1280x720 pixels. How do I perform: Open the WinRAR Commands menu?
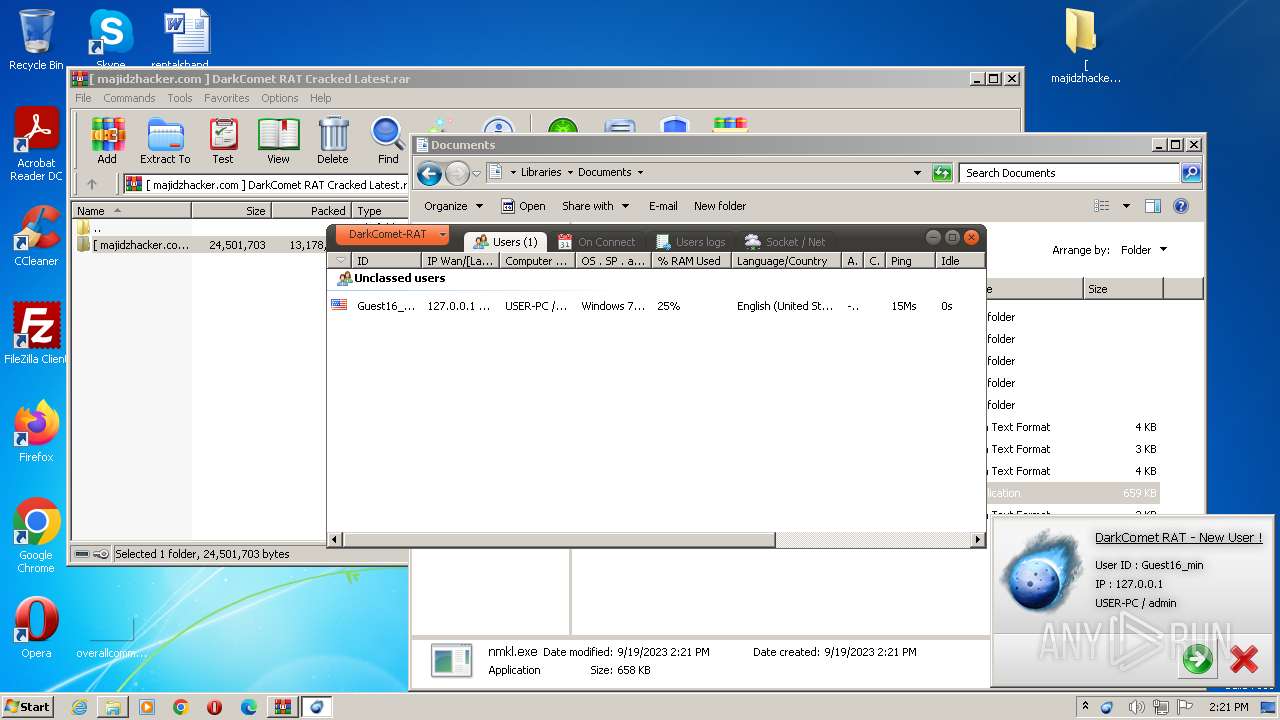click(x=129, y=98)
